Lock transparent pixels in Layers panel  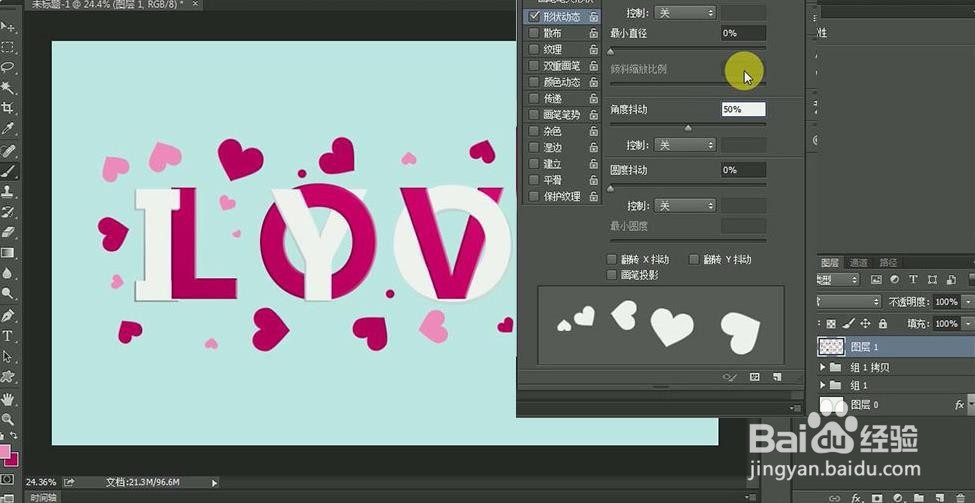pos(831,324)
